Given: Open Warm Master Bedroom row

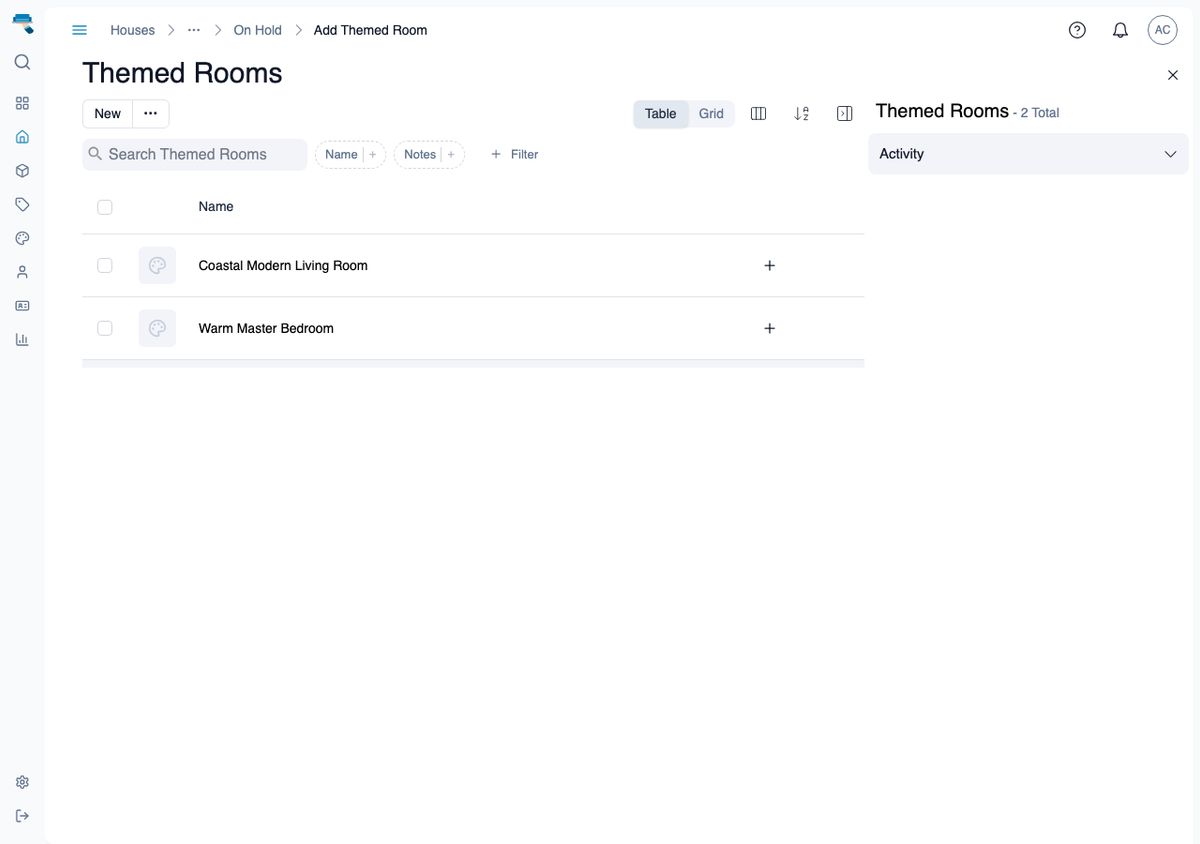Looking at the screenshot, I should 473,328.
